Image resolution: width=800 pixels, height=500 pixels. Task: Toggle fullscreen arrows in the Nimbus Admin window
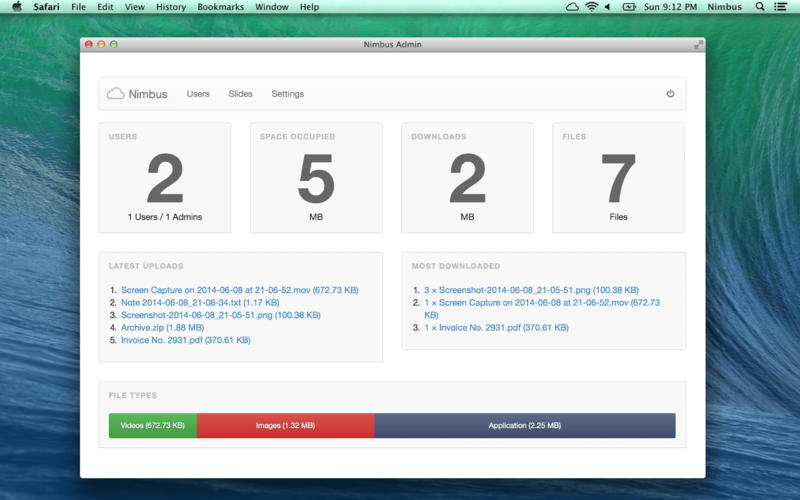[x=698, y=45]
